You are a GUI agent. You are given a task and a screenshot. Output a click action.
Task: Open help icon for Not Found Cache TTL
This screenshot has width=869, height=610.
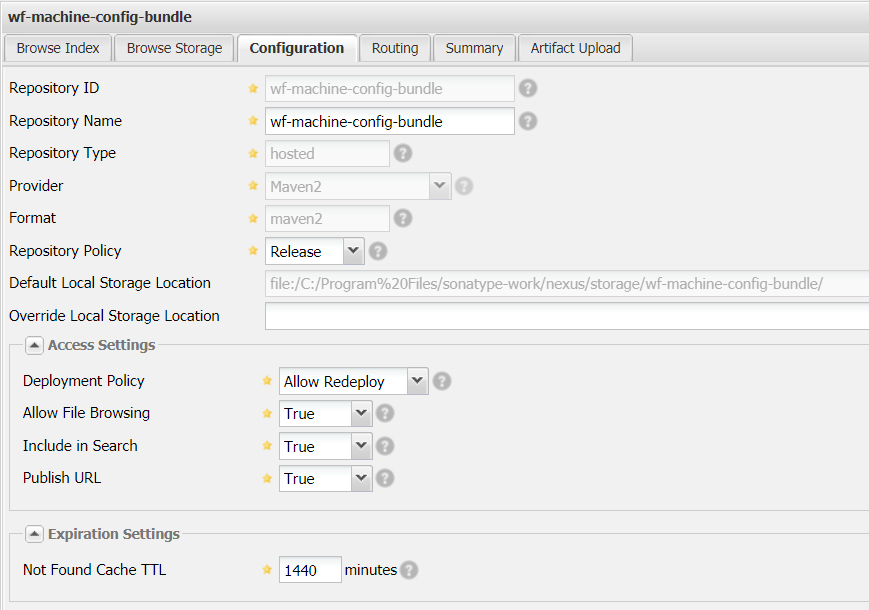(409, 570)
